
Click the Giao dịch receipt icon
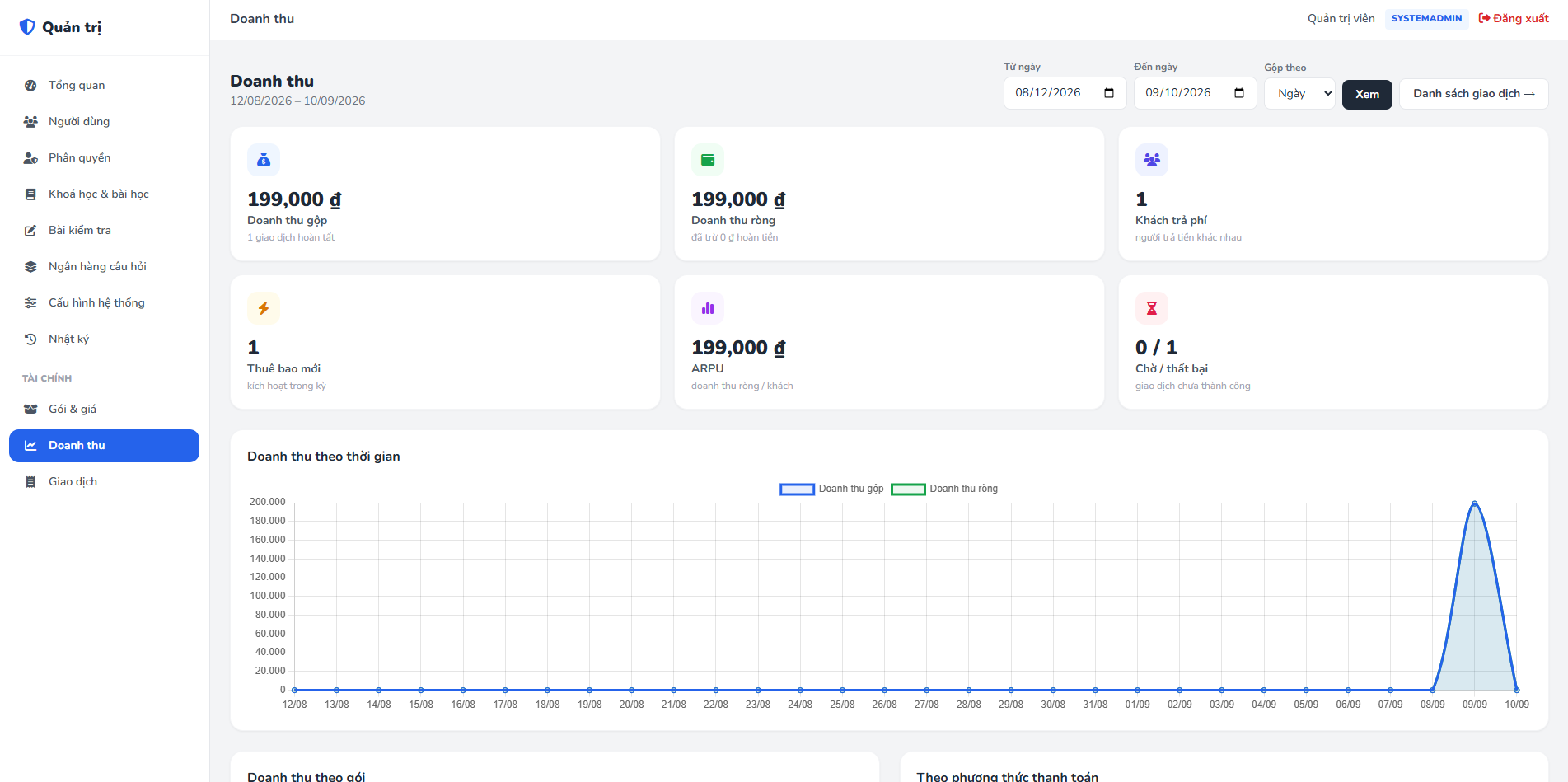pyautogui.click(x=30, y=482)
